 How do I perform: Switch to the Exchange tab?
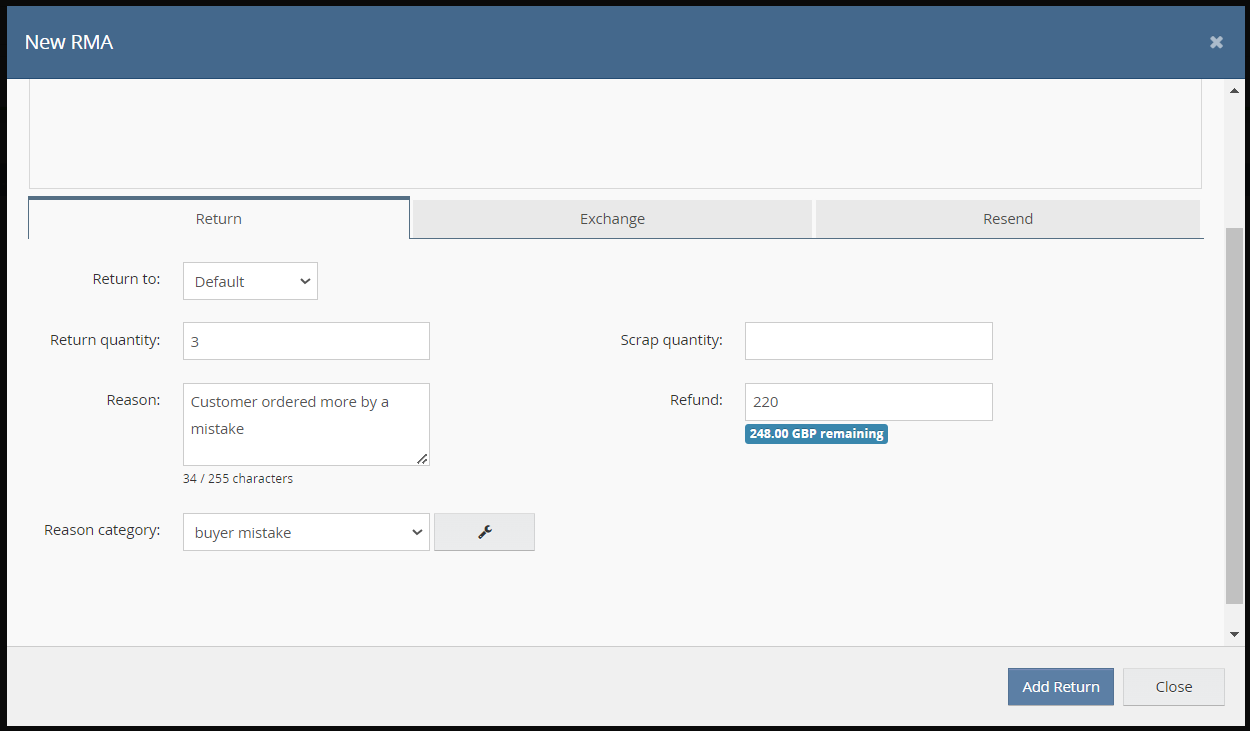click(x=612, y=219)
